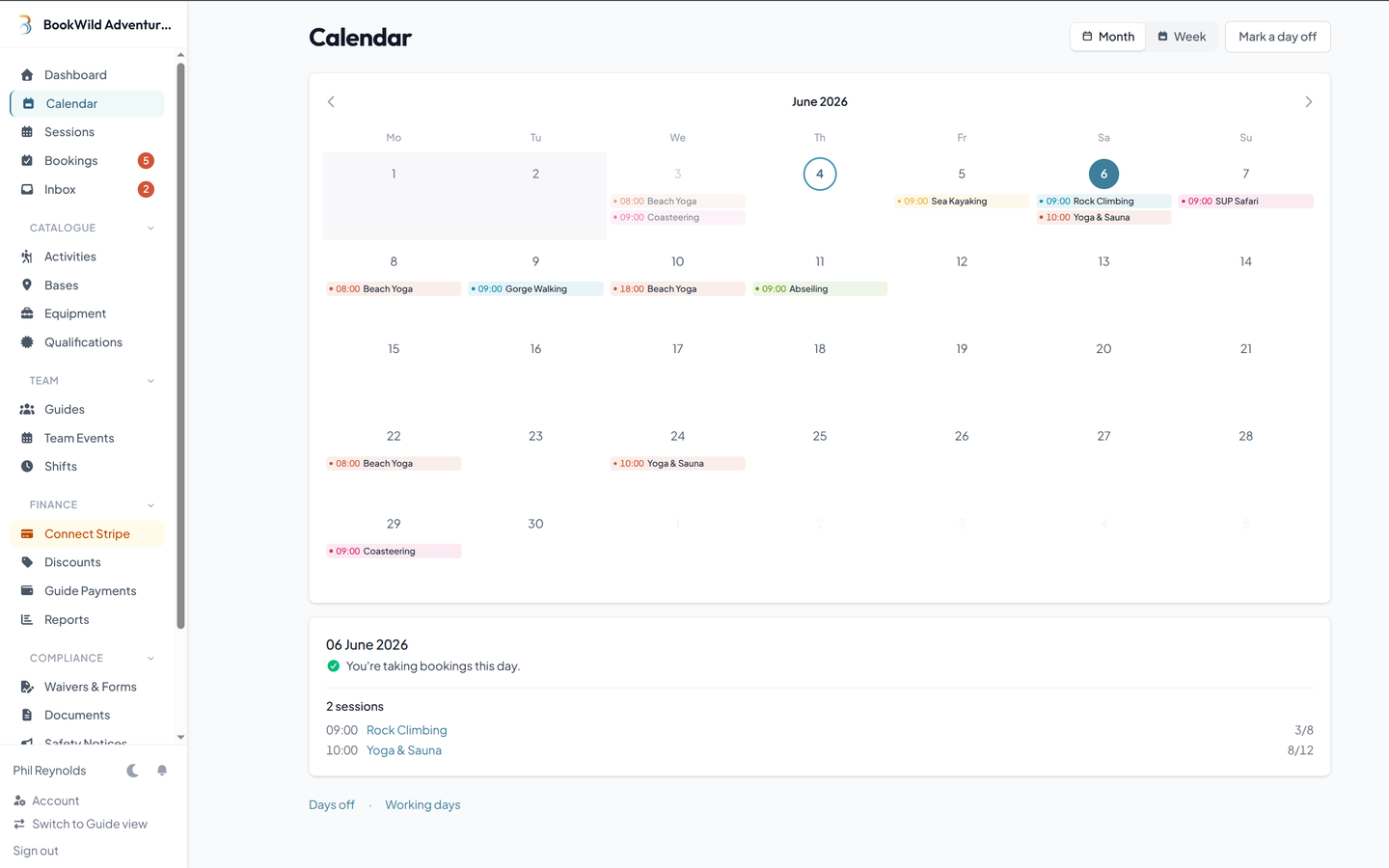The image size is (1389, 868).
Task: Switch to Month view
Action: click(x=1107, y=37)
